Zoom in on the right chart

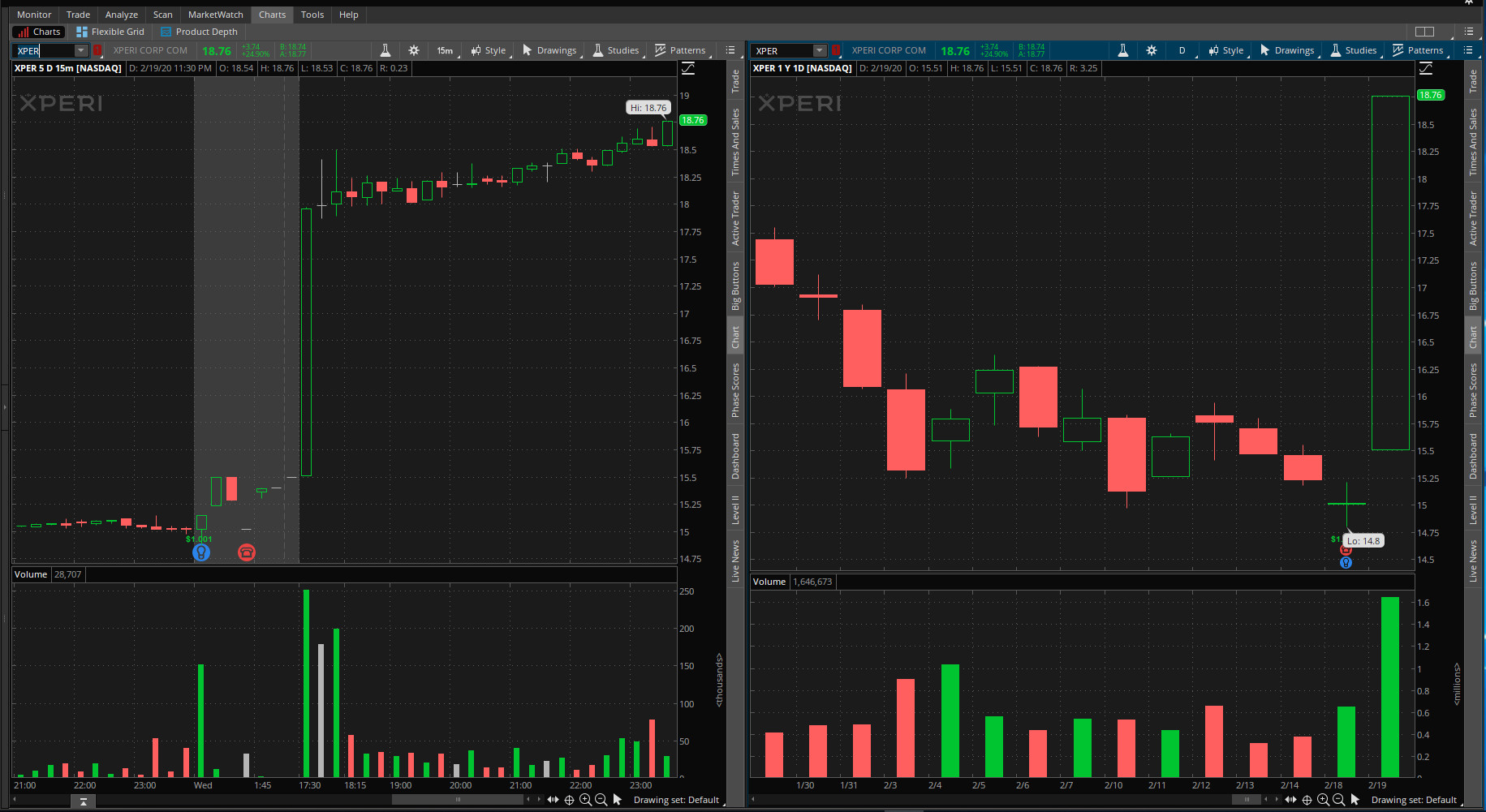tap(1323, 800)
